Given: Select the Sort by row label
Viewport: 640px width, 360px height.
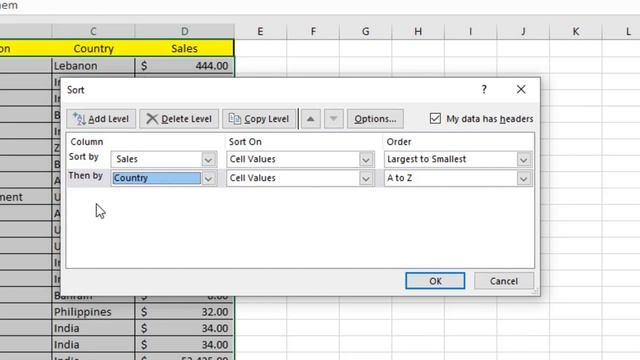Looking at the screenshot, I should point(84,157).
